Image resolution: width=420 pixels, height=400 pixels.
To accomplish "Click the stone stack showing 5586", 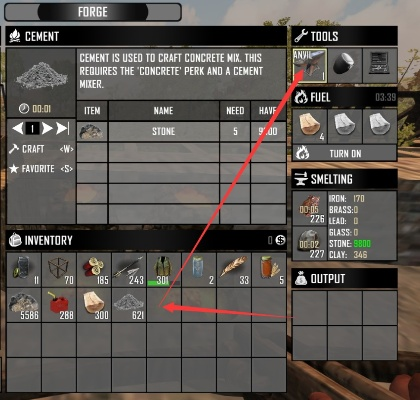I will [x=24, y=305].
